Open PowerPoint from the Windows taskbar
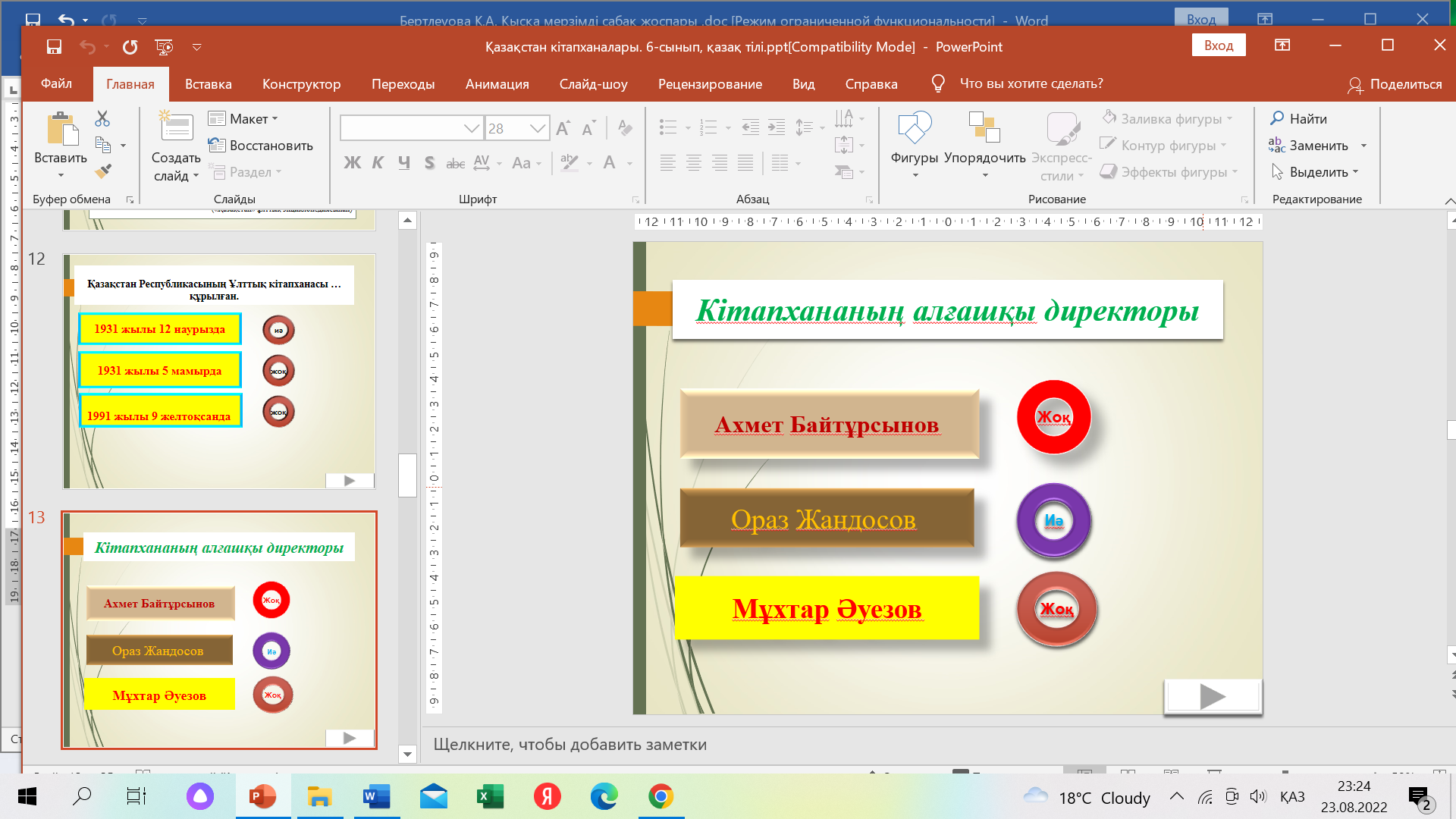This screenshot has width=1456, height=819. tap(262, 797)
